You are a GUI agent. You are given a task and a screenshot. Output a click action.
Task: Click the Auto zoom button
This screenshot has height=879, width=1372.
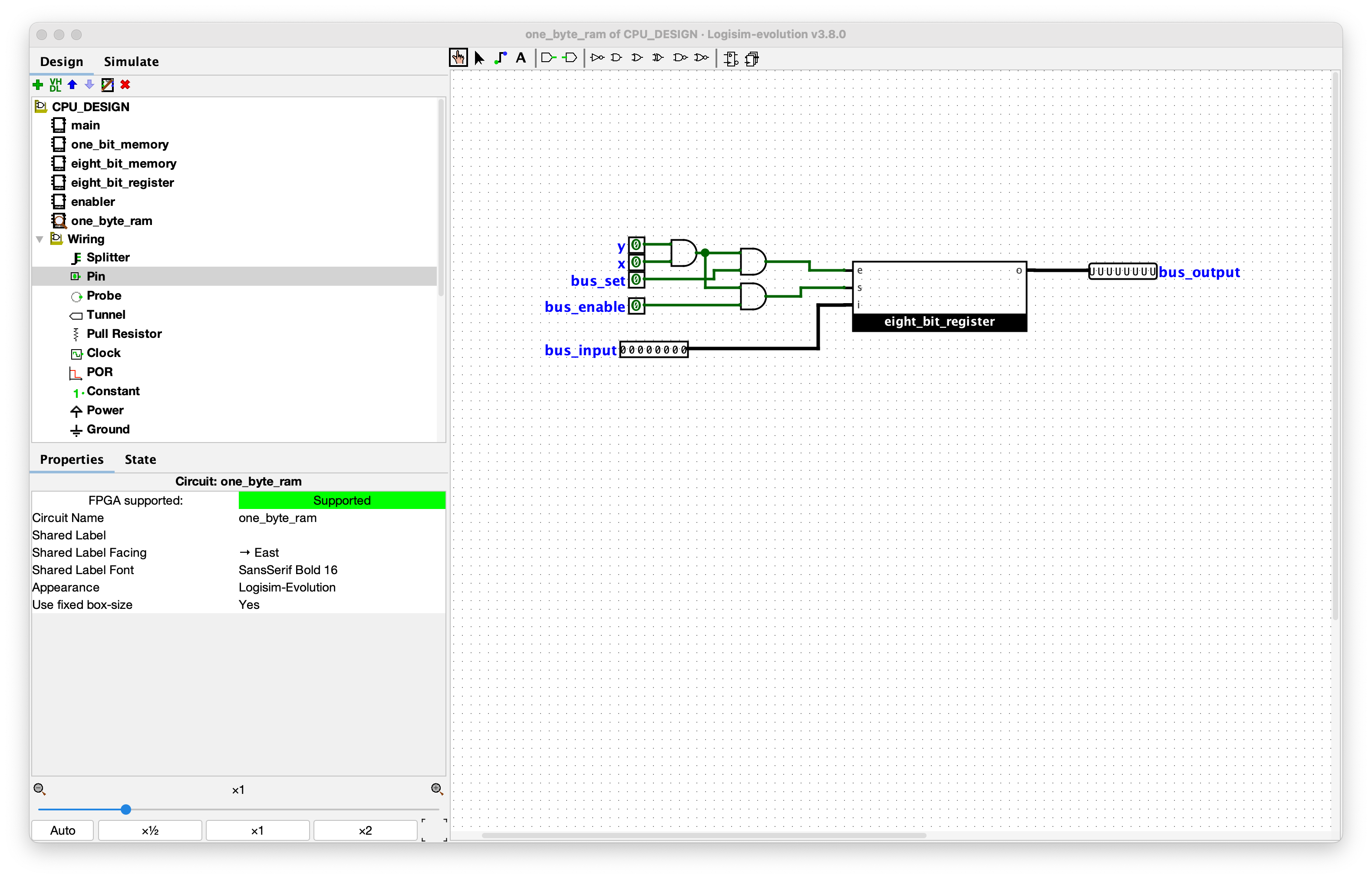click(x=63, y=830)
